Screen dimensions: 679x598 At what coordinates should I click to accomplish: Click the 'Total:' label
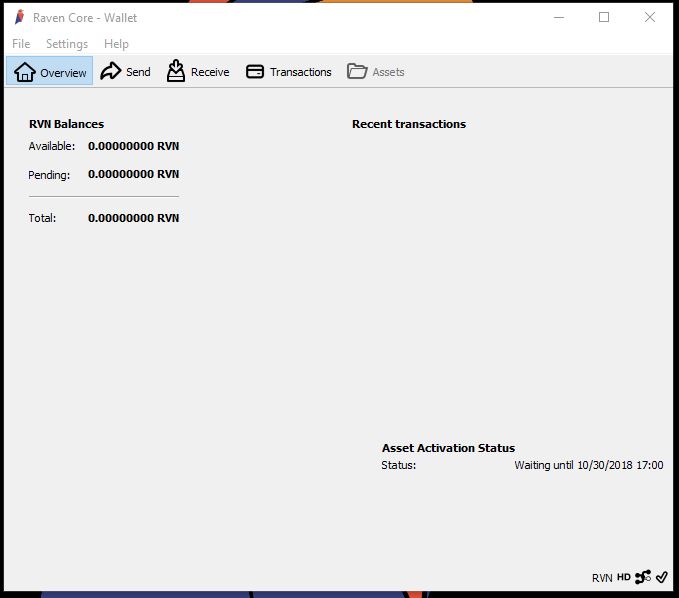42,218
